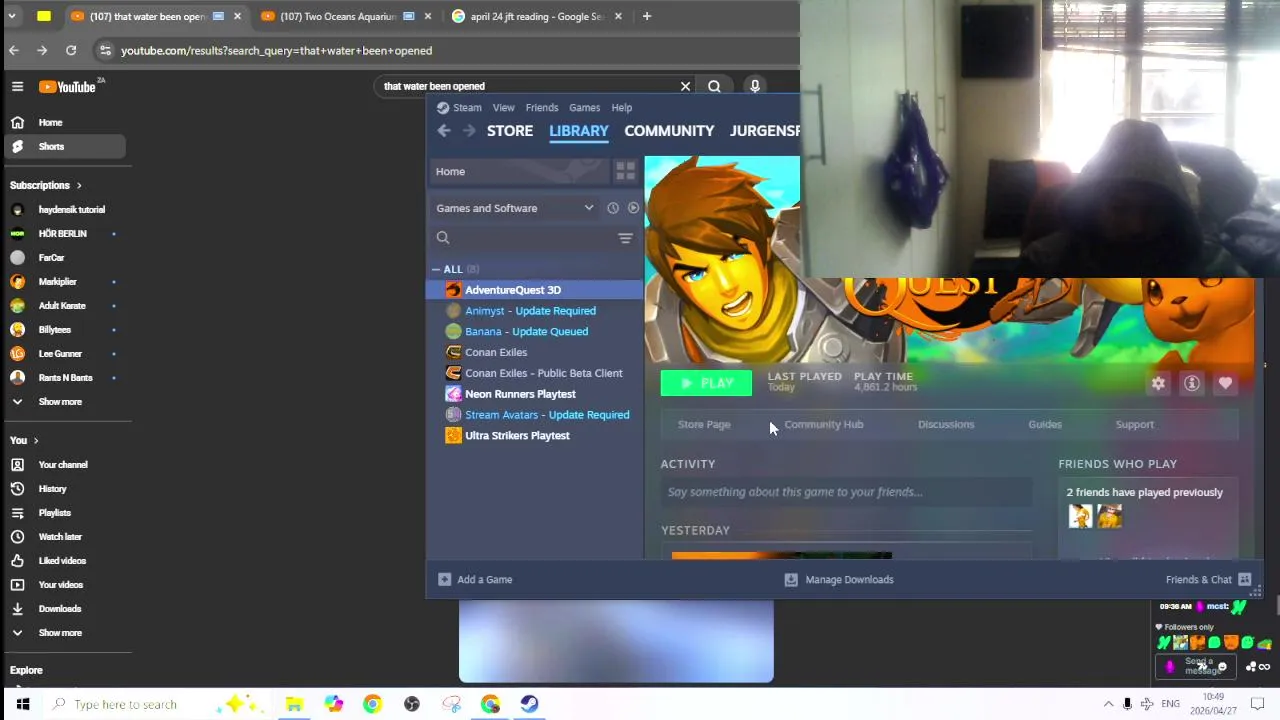Open the first friend avatar under Friends Who Play
The image size is (1280, 720).
[x=1080, y=516]
